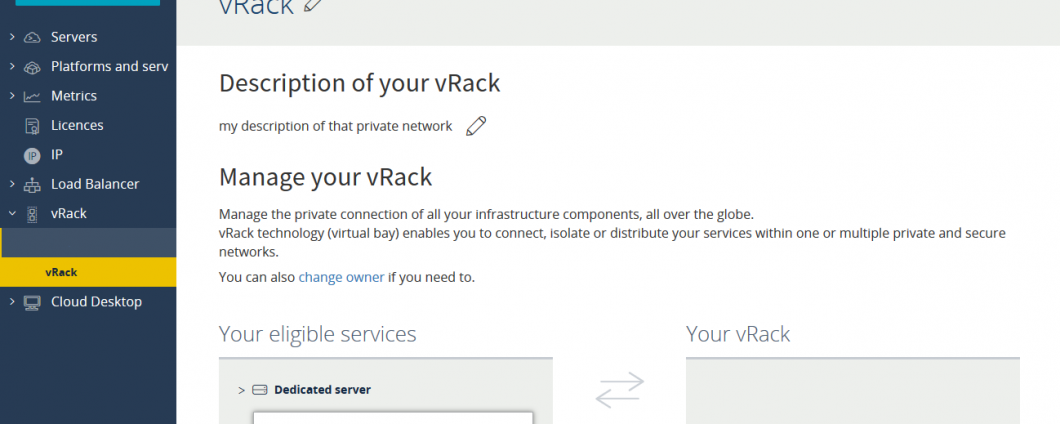Follow the change owner link

click(x=341, y=277)
